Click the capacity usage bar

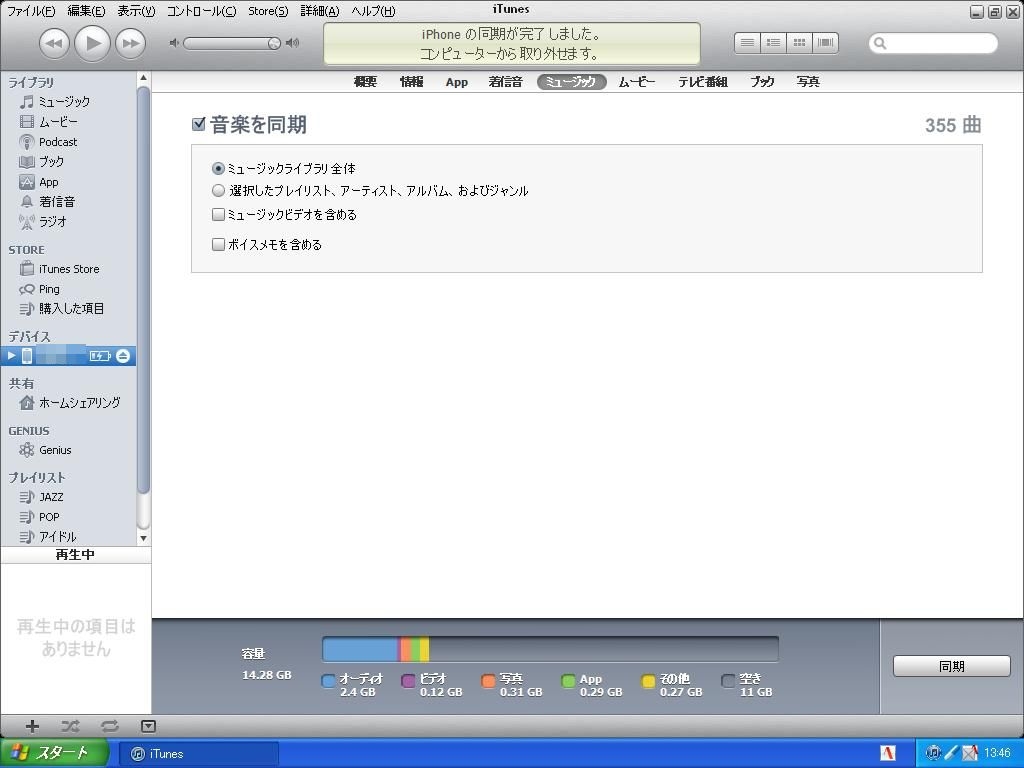coord(551,649)
